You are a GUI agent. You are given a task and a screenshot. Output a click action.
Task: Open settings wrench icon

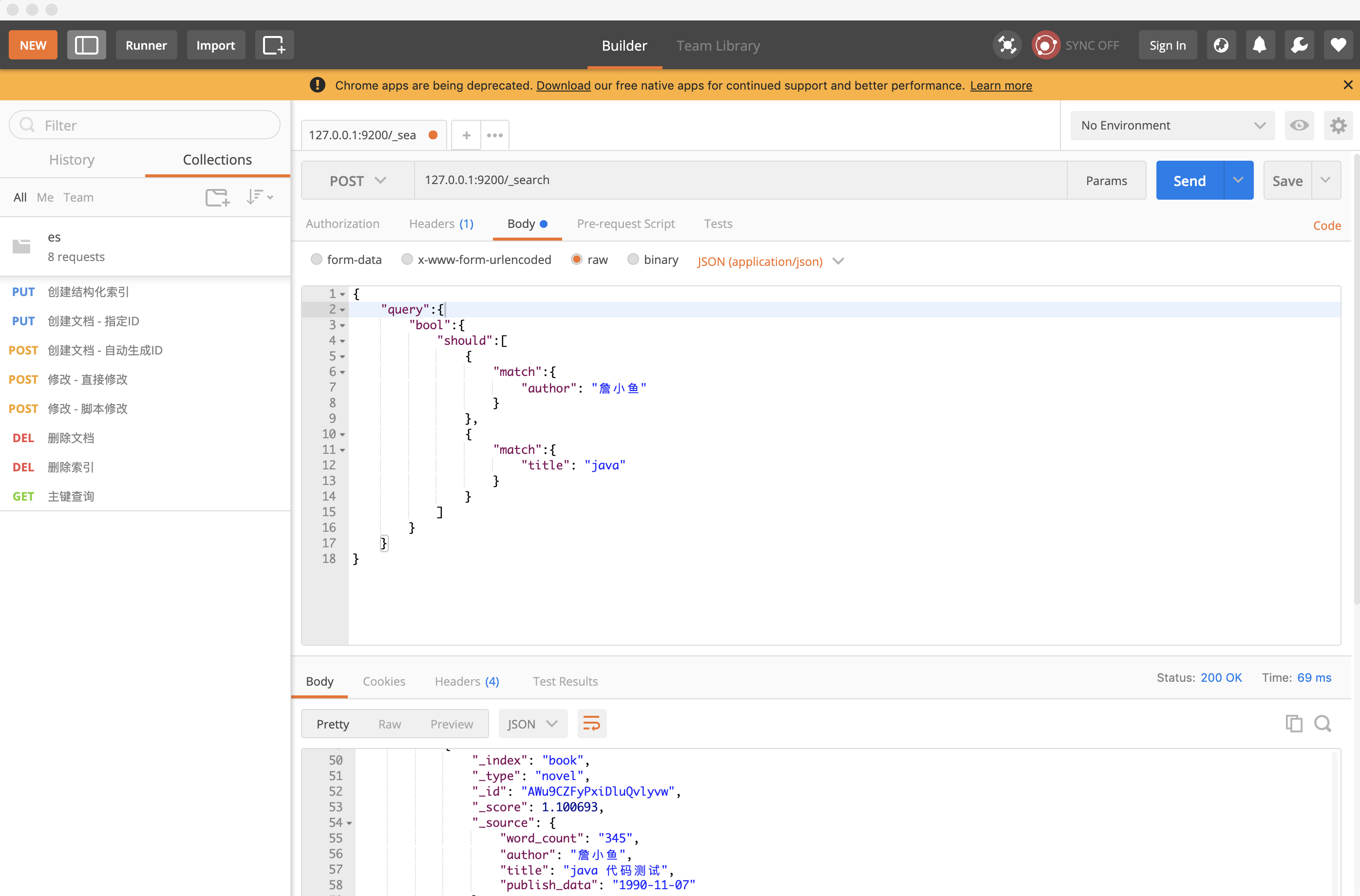coord(1299,45)
